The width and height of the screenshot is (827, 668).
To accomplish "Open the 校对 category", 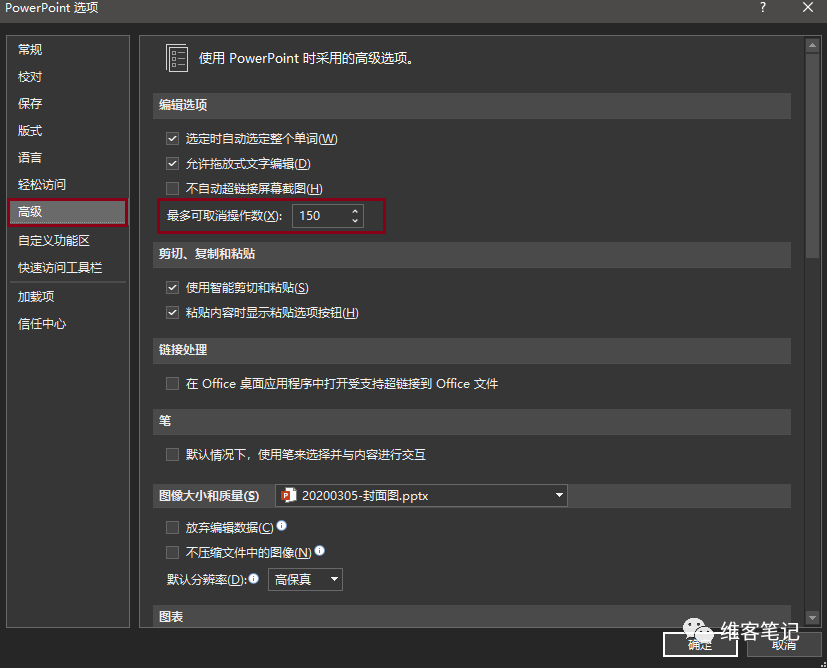I will pos(68,77).
